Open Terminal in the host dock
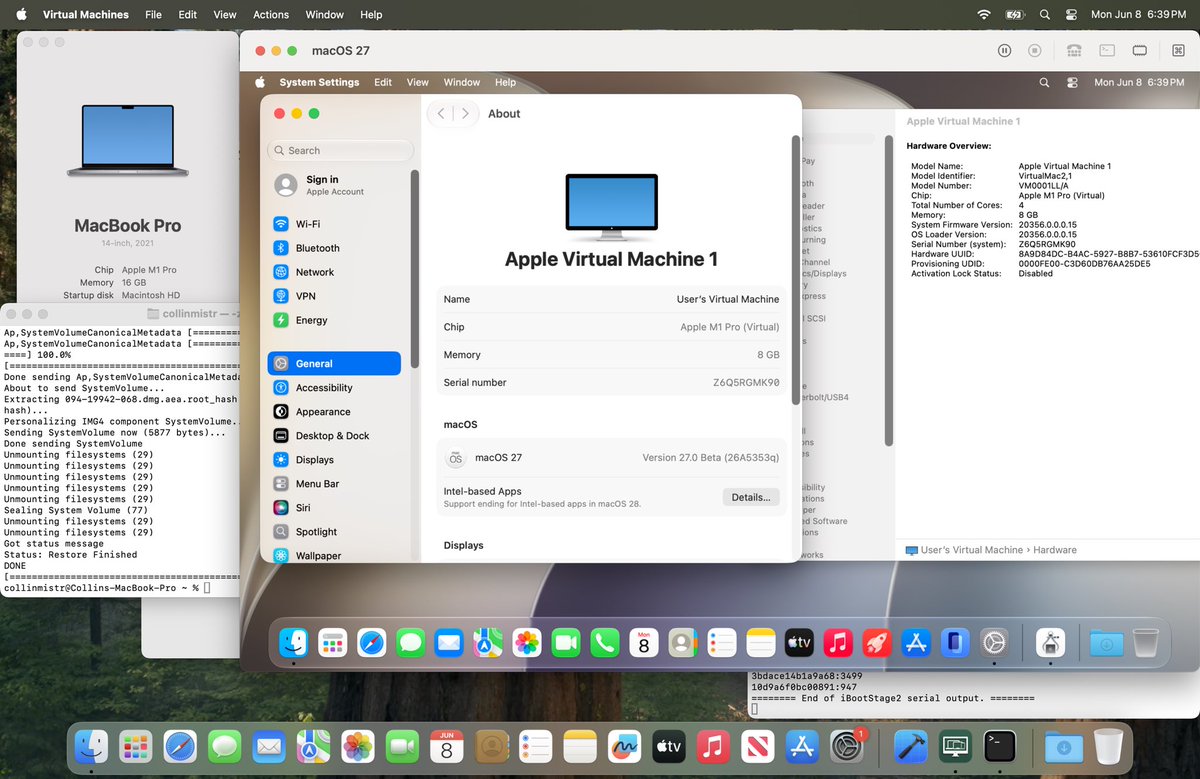 coord(1000,746)
